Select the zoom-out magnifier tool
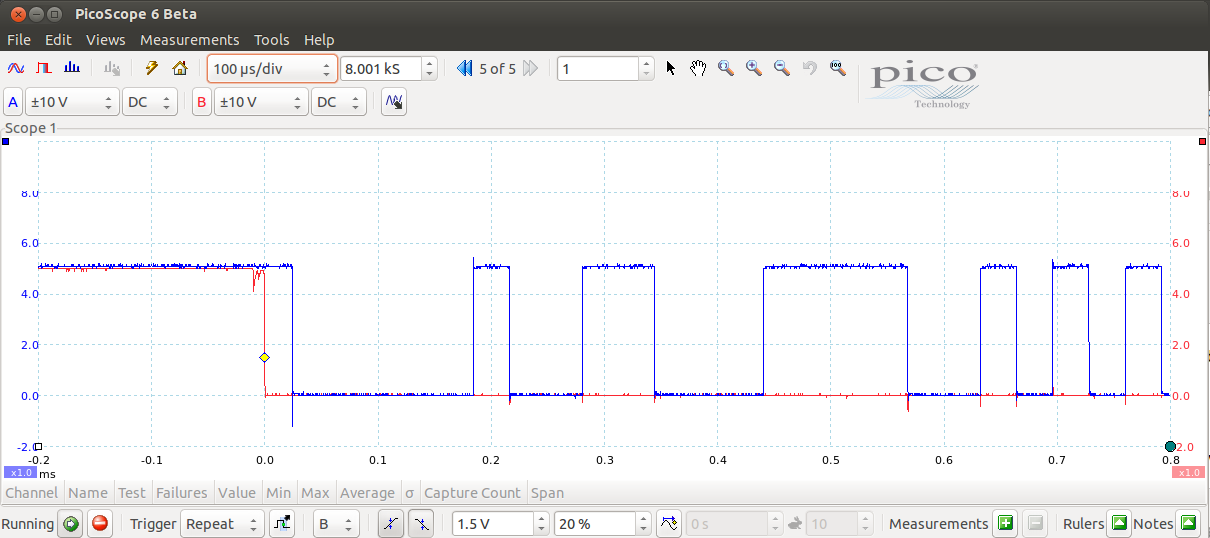The image size is (1210, 538). (x=782, y=68)
